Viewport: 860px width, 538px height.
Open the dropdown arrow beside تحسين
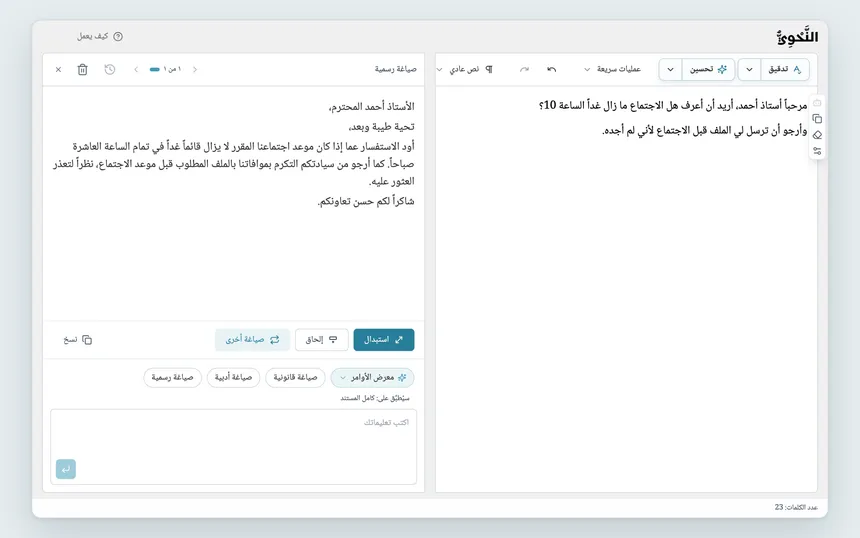click(x=670, y=70)
